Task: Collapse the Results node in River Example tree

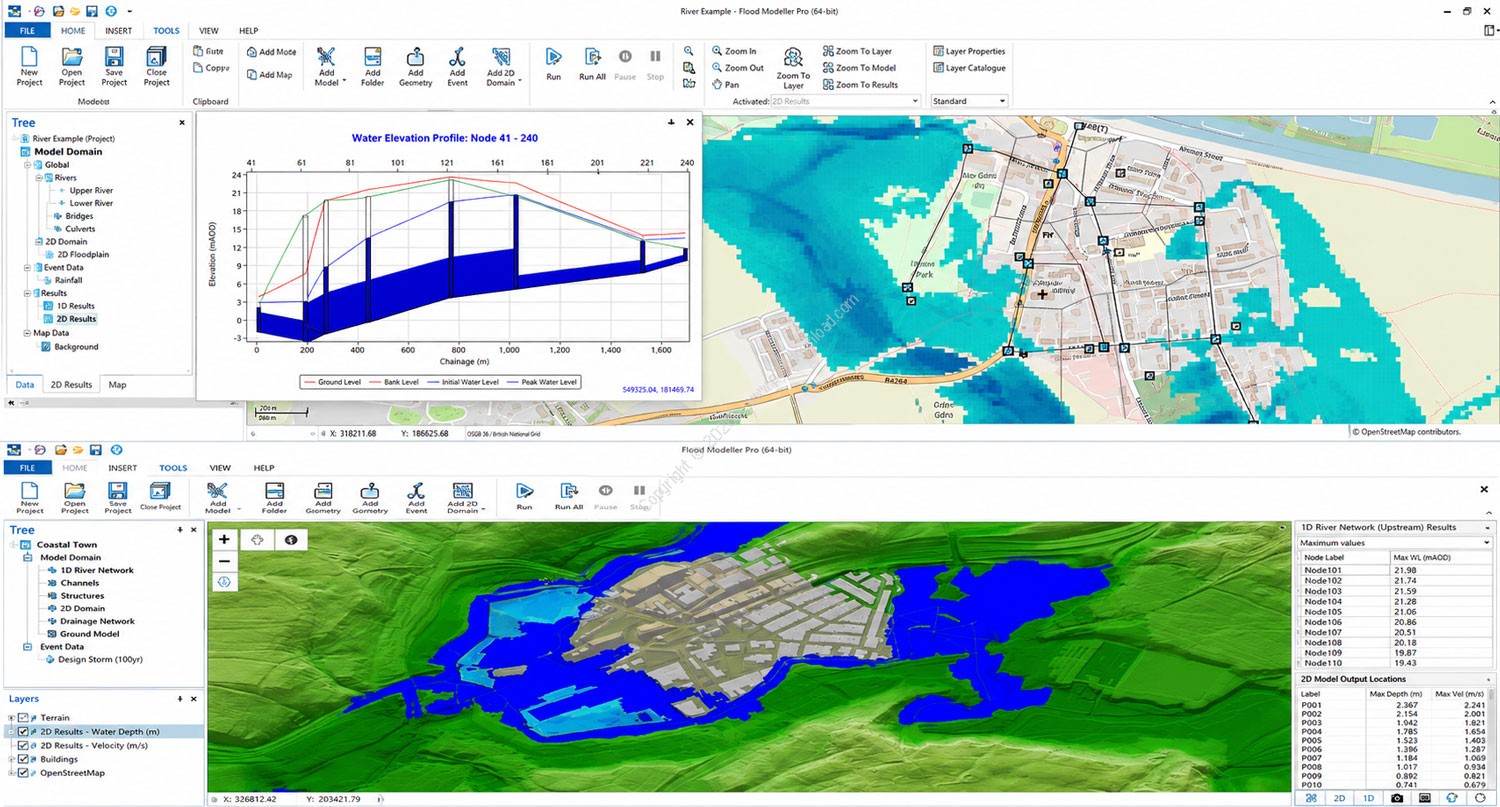Action: click(x=26, y=293)
